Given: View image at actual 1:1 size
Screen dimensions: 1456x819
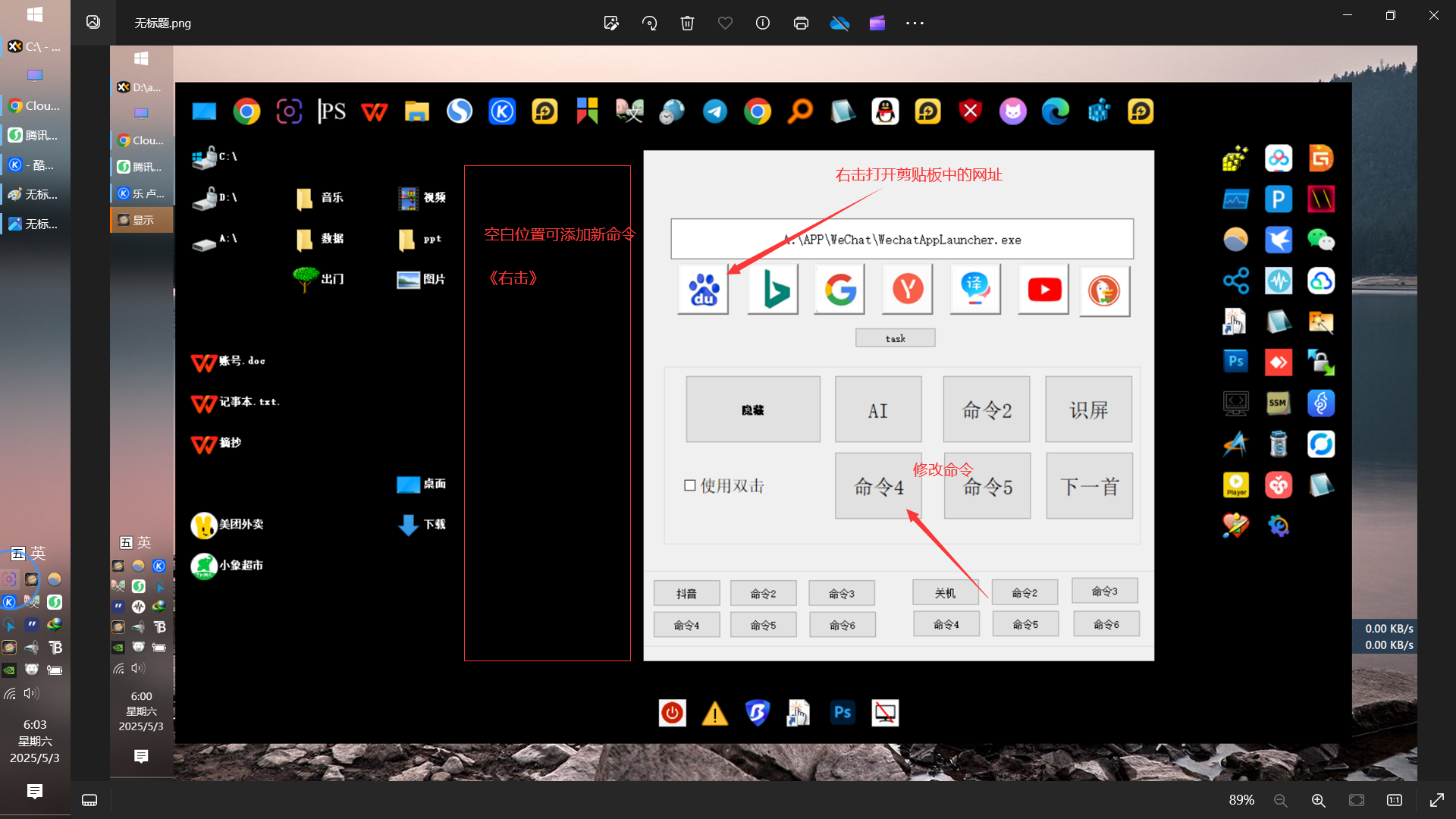Looking at the screenshot, I should pos(1395,799).
